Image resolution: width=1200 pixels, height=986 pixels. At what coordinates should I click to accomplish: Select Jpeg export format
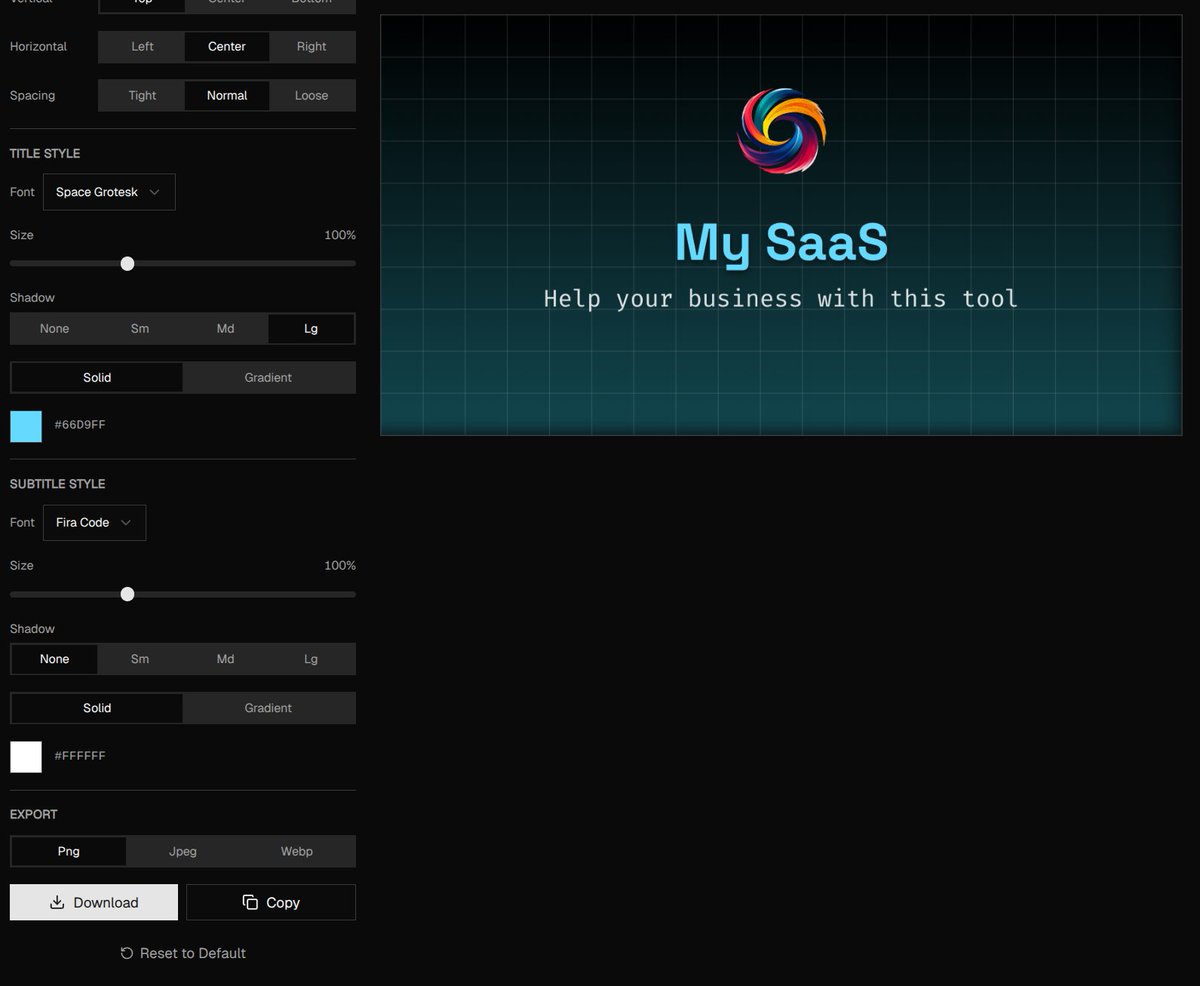point(183,851)
